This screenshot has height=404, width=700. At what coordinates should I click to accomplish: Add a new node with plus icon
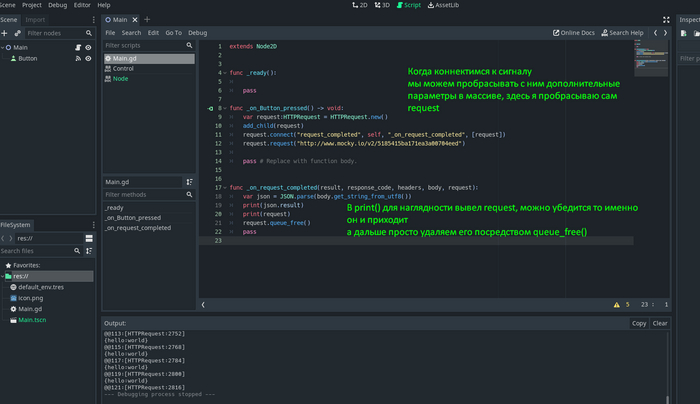click(x=5, y=33)
